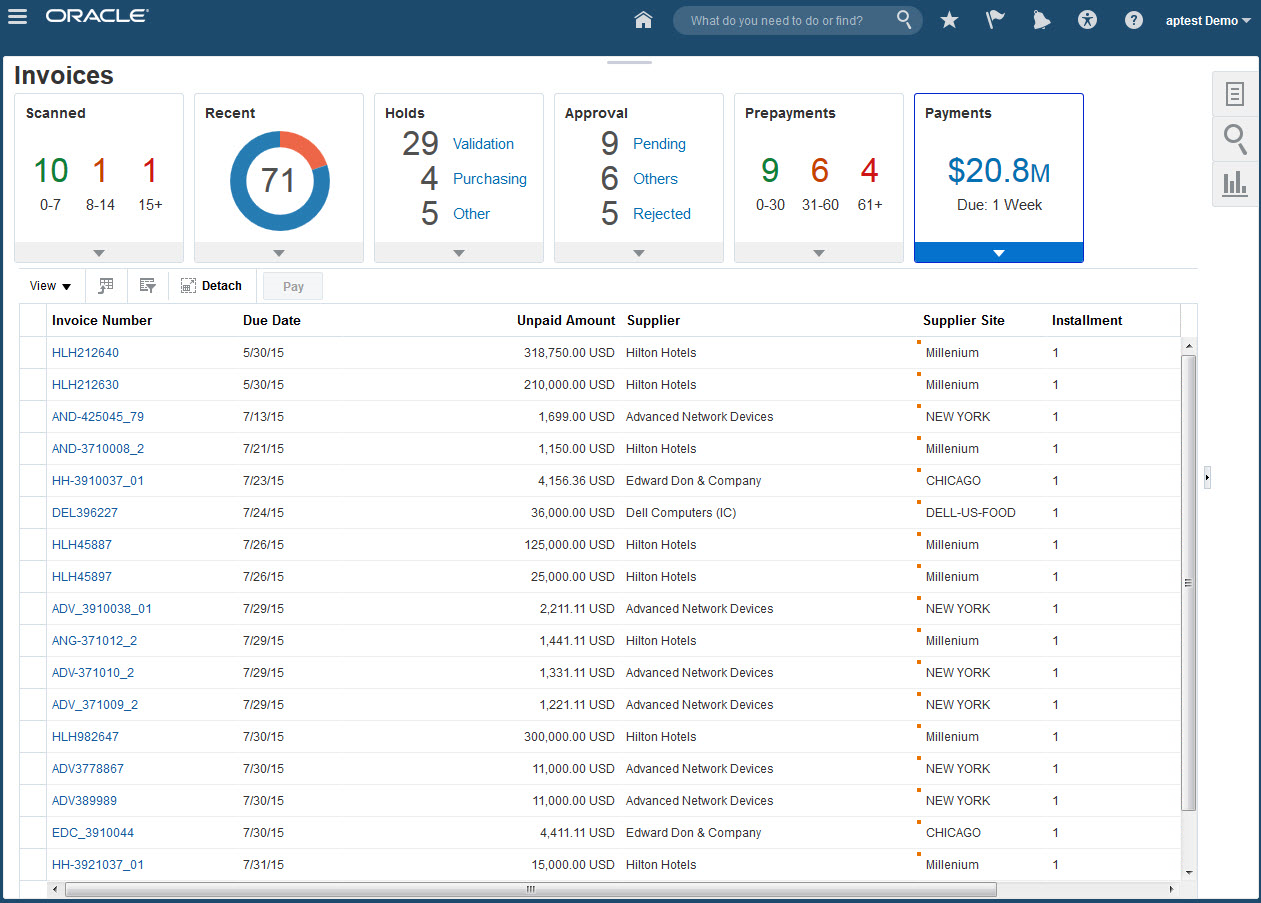Open Validation holds link
The height and width of the screenshot is (903, 1261).
[x=483, y=144]
